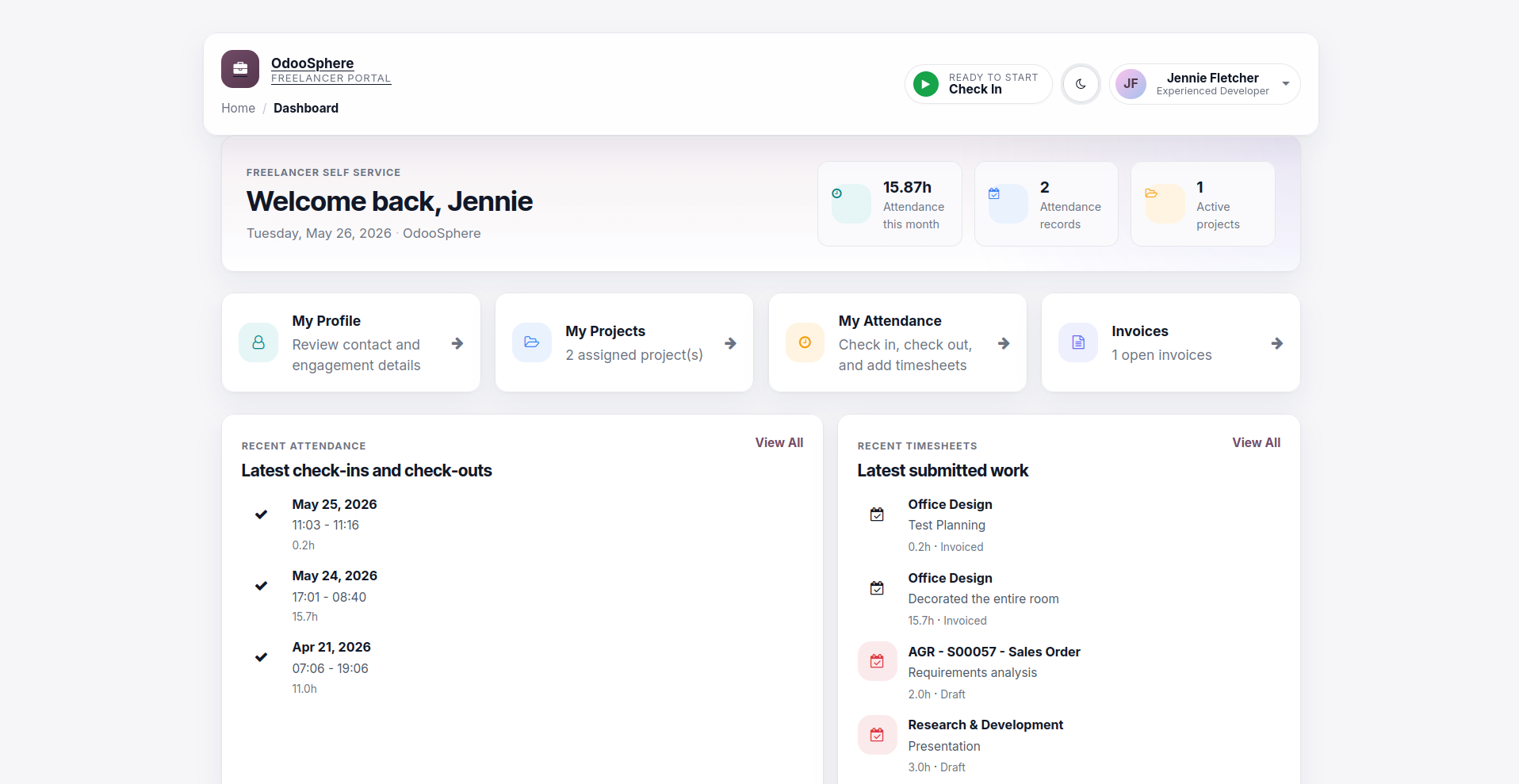Click the checkmark icon for May 24, 2026
1519x784 pixels.
coord(261,586)
